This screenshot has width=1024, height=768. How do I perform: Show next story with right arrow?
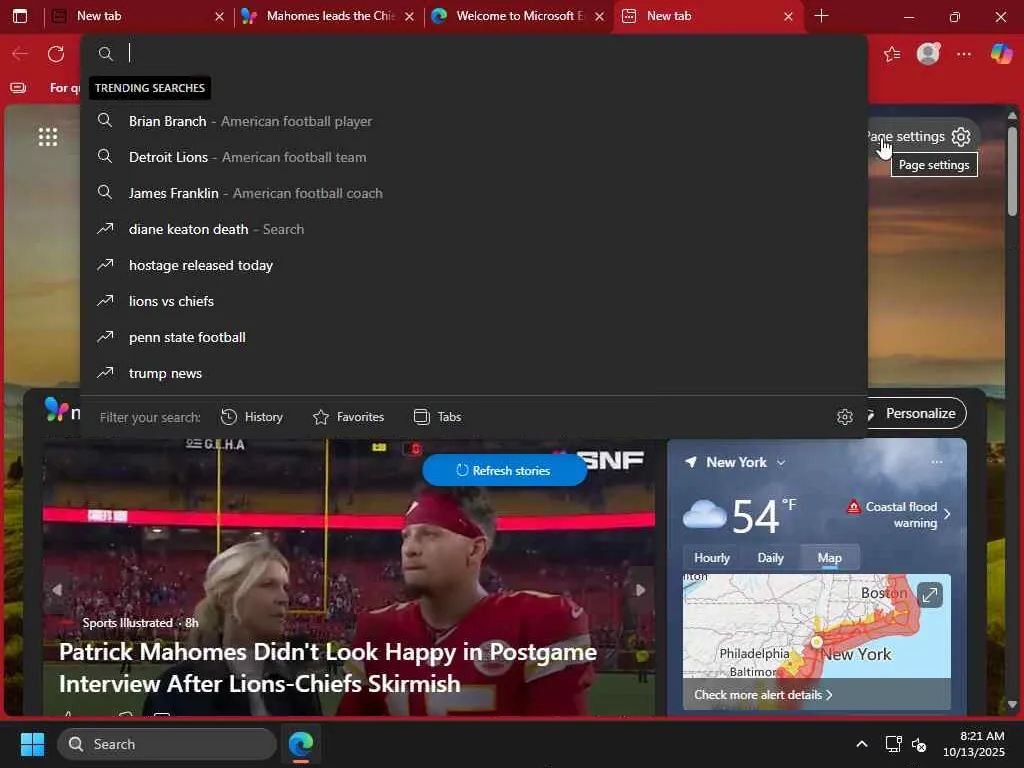coord(641,590)
